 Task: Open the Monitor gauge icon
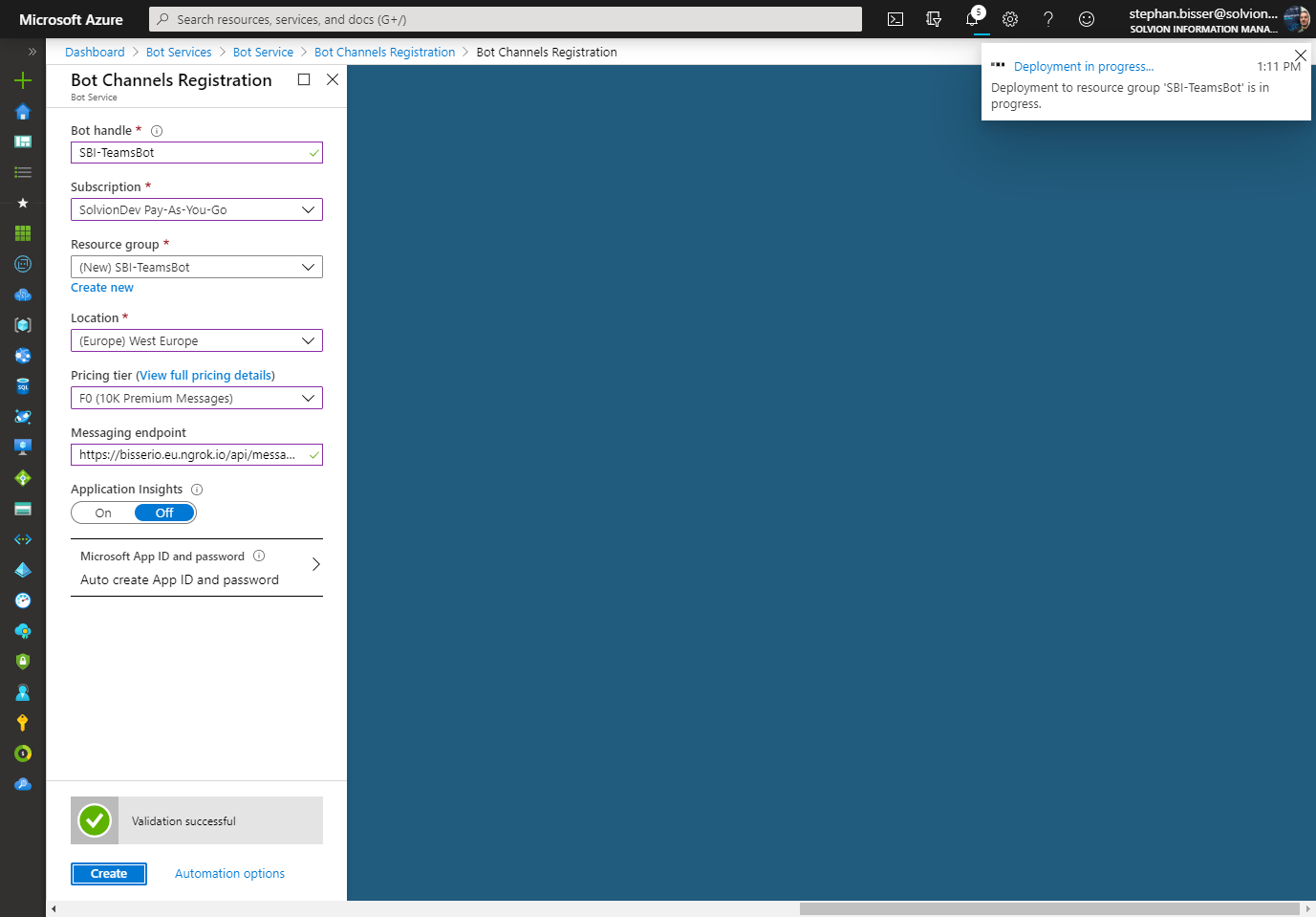(23, 600)
